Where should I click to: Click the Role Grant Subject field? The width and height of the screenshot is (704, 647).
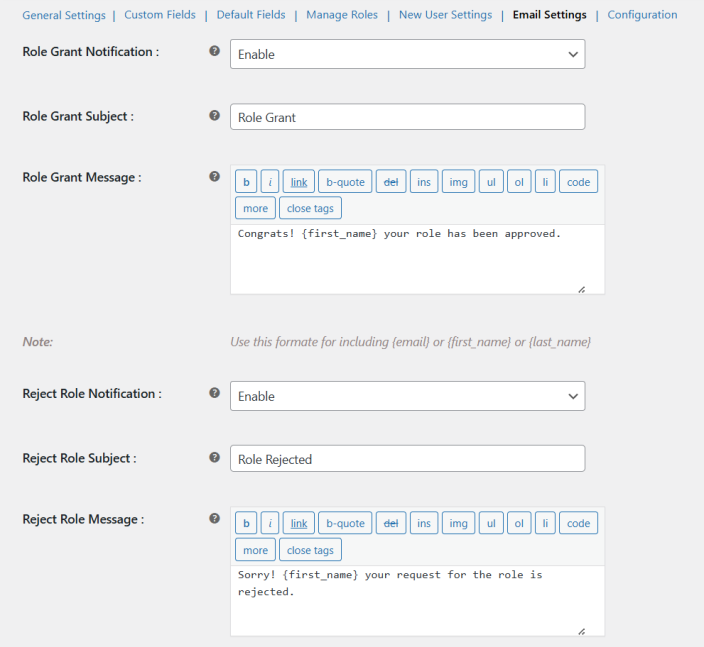tap(408, 117)
